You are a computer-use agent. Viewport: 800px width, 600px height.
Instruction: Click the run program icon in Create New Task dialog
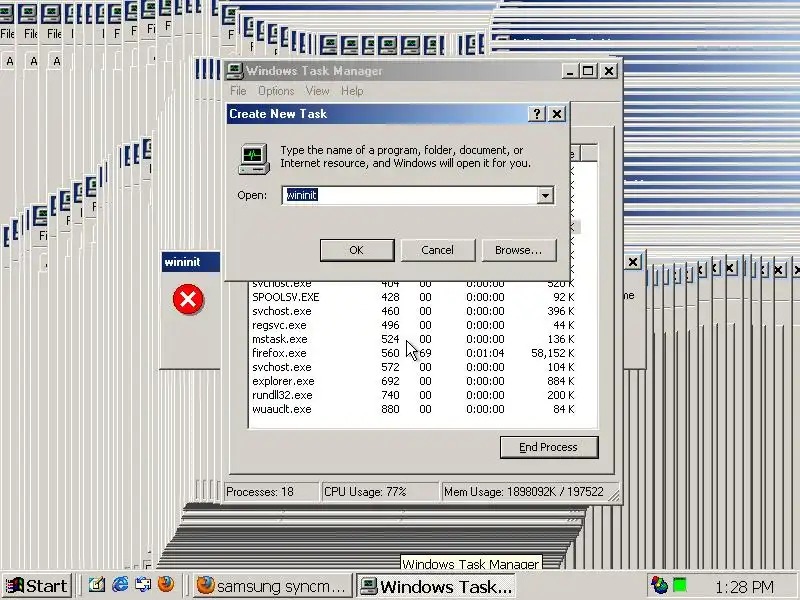pyautogui.click(x=254, y=159)
